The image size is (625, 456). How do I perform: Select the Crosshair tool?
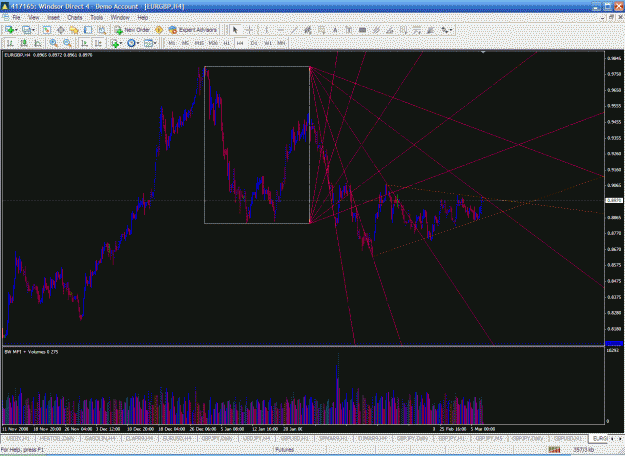(x=249, y=30)
